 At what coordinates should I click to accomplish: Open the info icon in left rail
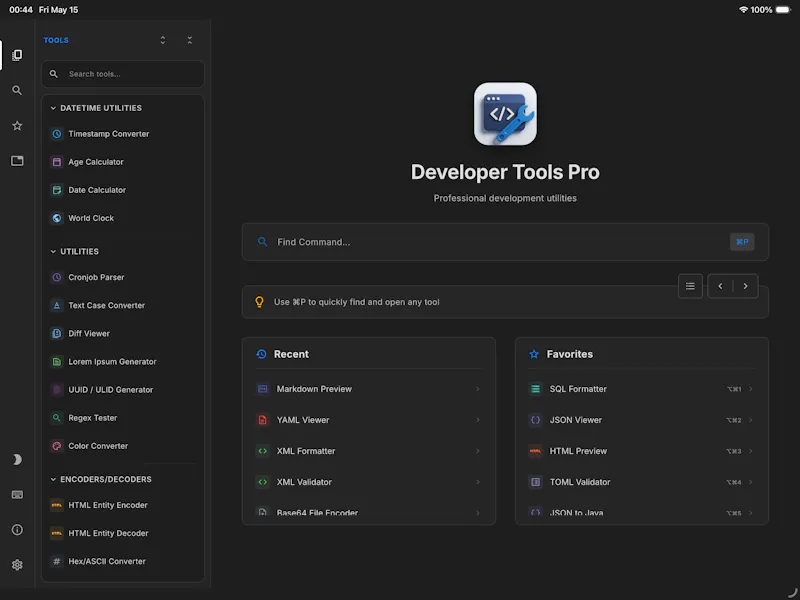pos(17,530)
